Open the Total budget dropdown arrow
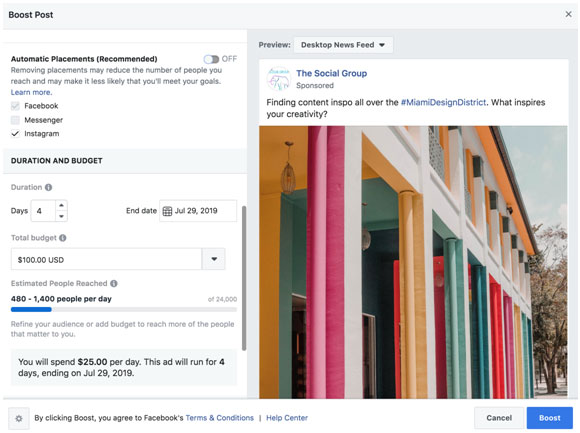Screen dimensions: 580x433 (214, 259)
